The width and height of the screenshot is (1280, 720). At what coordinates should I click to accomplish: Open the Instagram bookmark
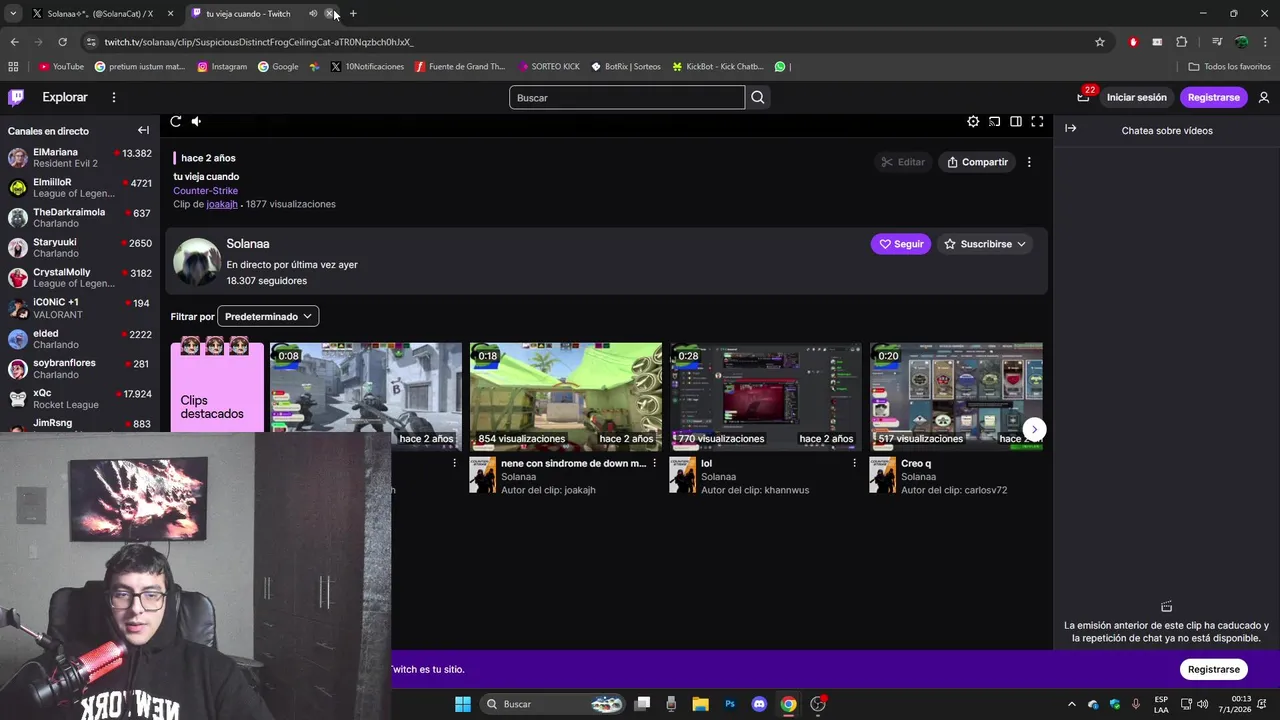(x=222, y=67)
